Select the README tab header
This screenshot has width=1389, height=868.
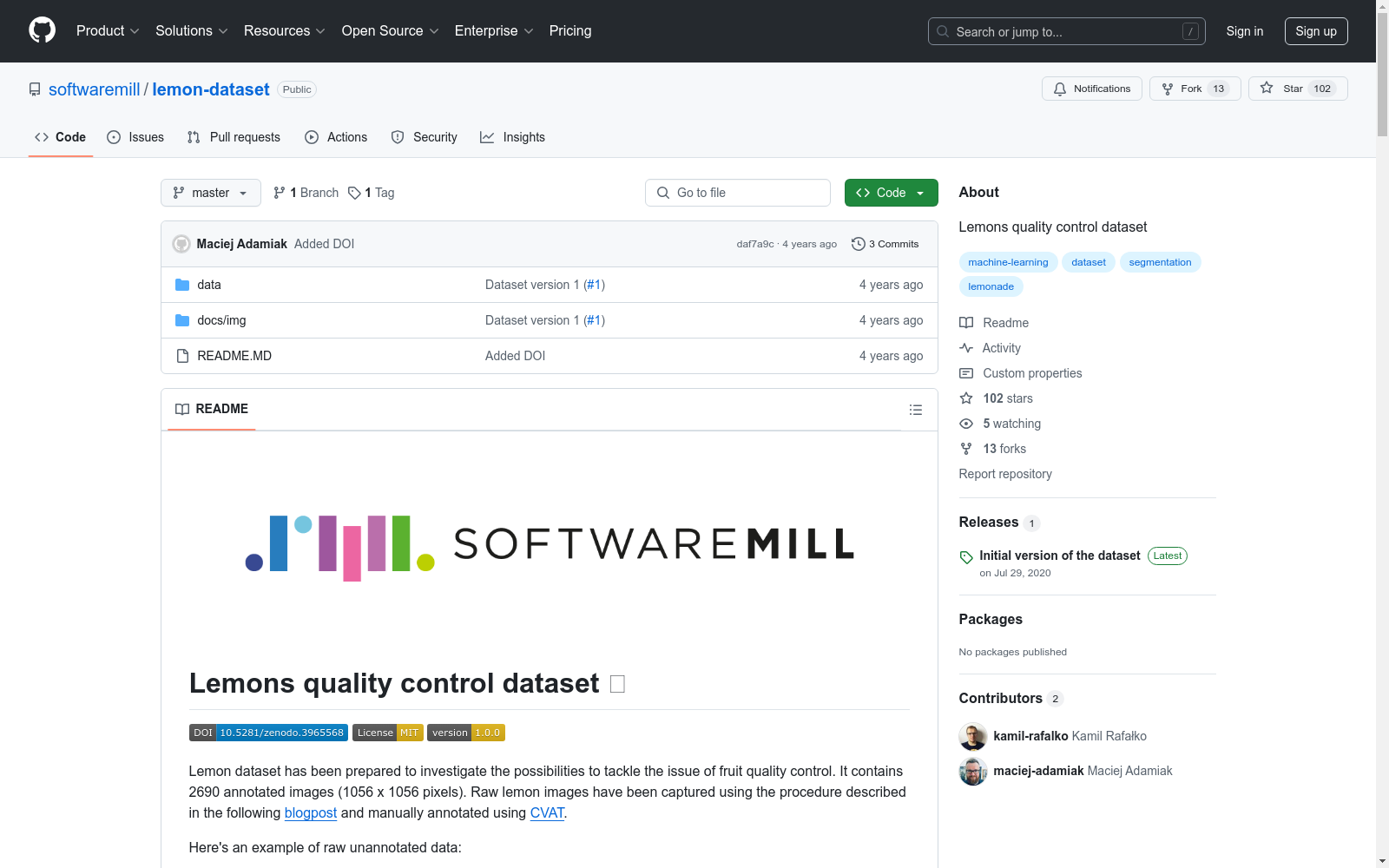[212, 409]
